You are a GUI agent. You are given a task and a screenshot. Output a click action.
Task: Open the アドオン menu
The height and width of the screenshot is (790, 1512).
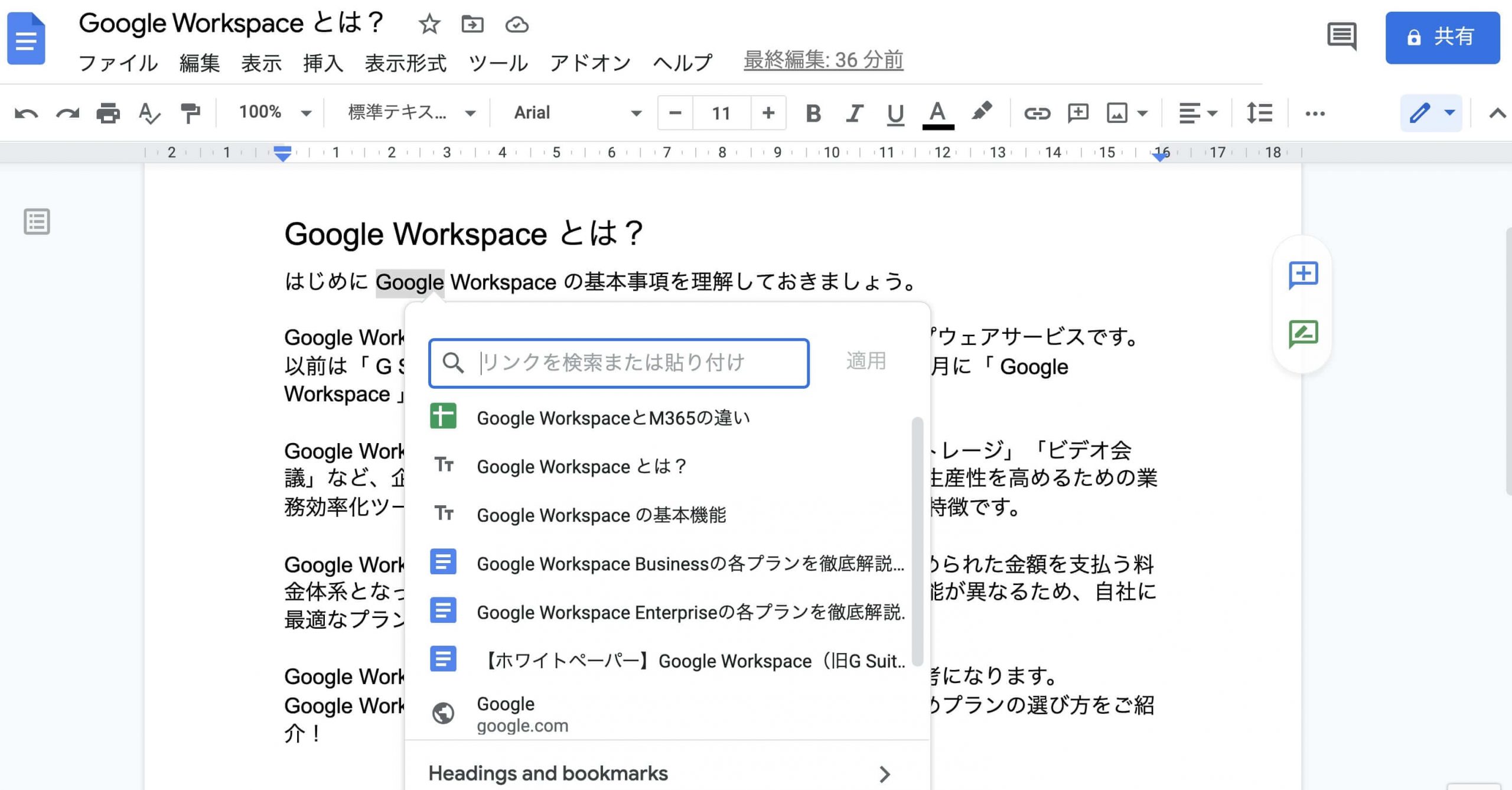click(590, 63)
